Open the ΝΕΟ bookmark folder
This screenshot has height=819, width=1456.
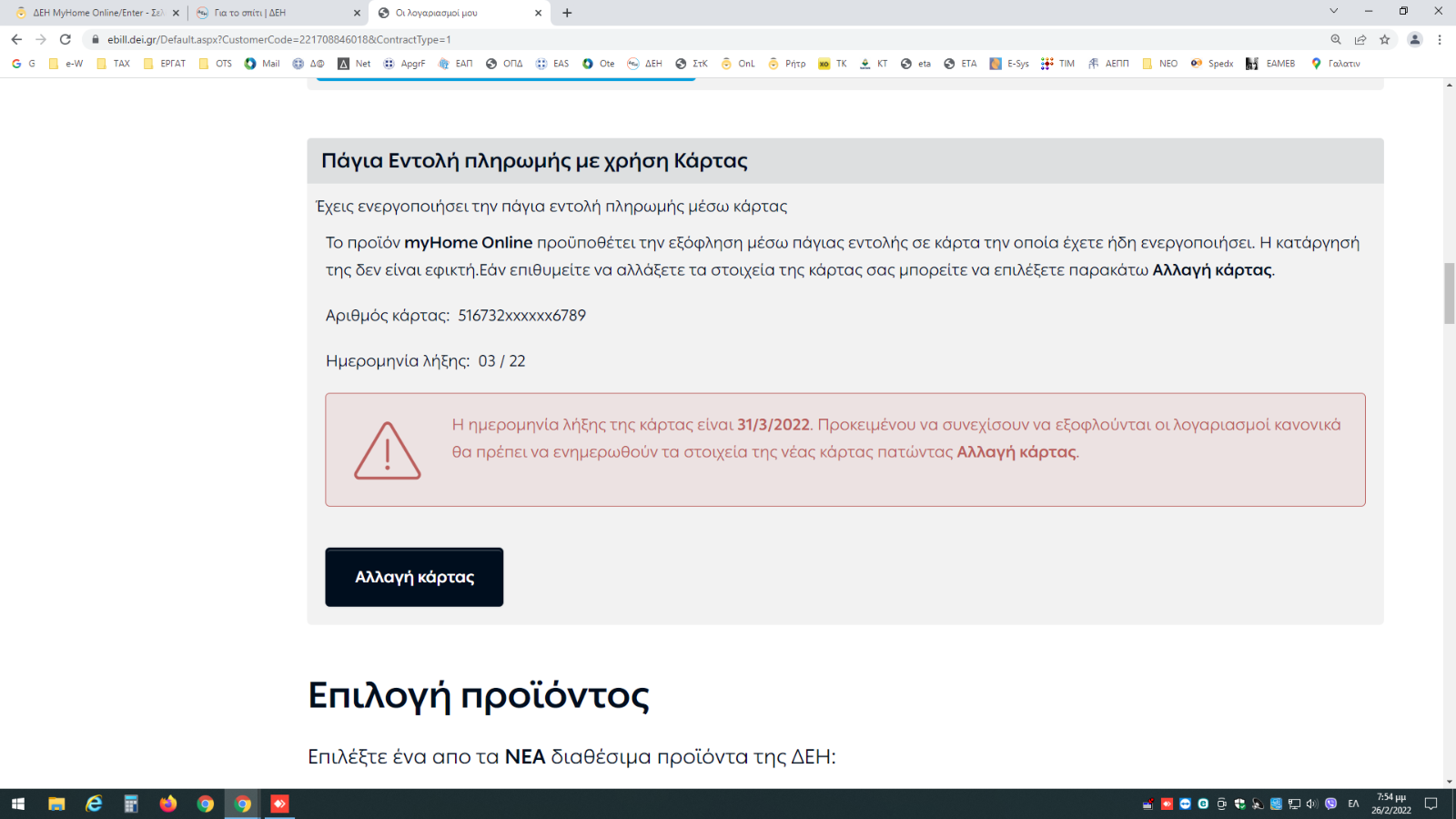(x=1159, y=64)
